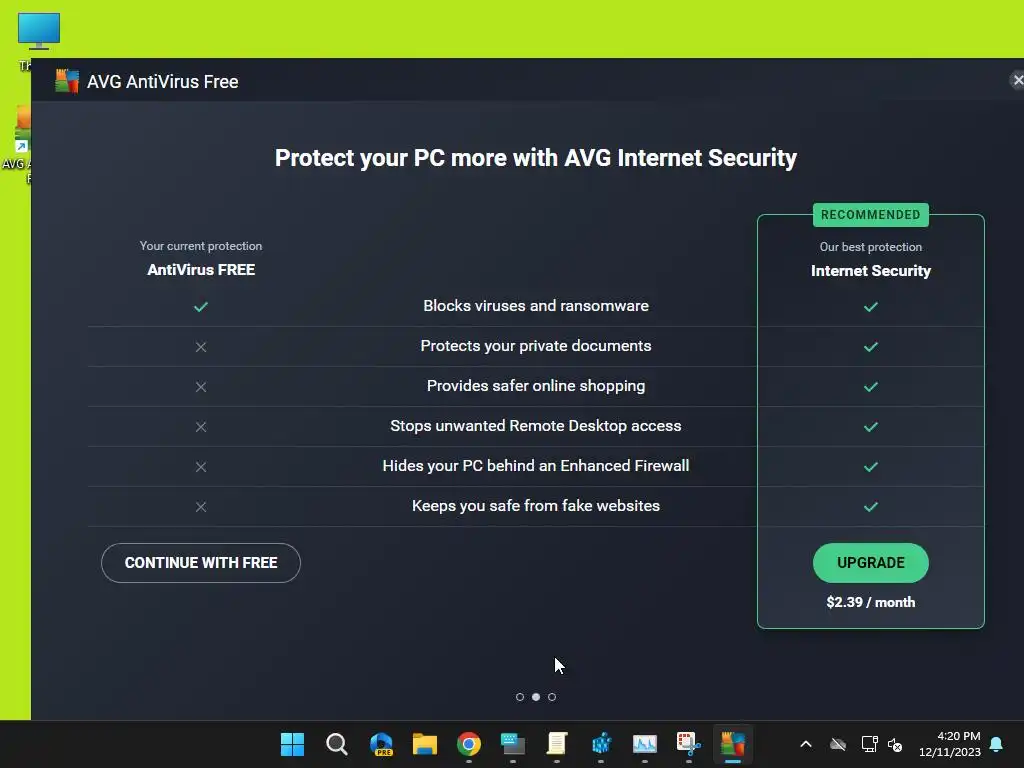The image size is (1024, 768).
Task: Close the AVG AntiVirus Free dialog
Action: tap(1017, 80)
